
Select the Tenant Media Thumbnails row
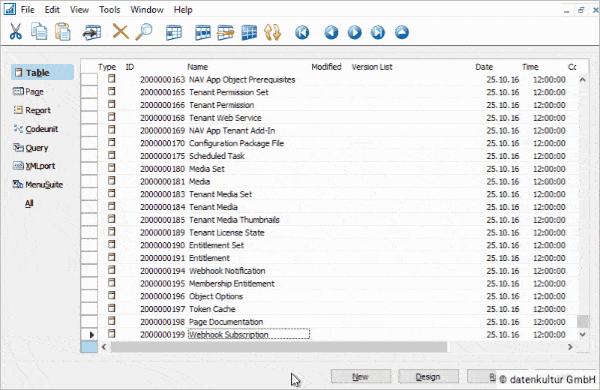[x=329, y=220]
